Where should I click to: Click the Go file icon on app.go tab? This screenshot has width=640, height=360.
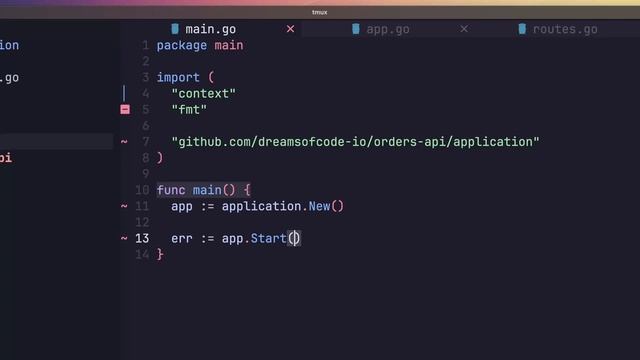click(356, 29)
